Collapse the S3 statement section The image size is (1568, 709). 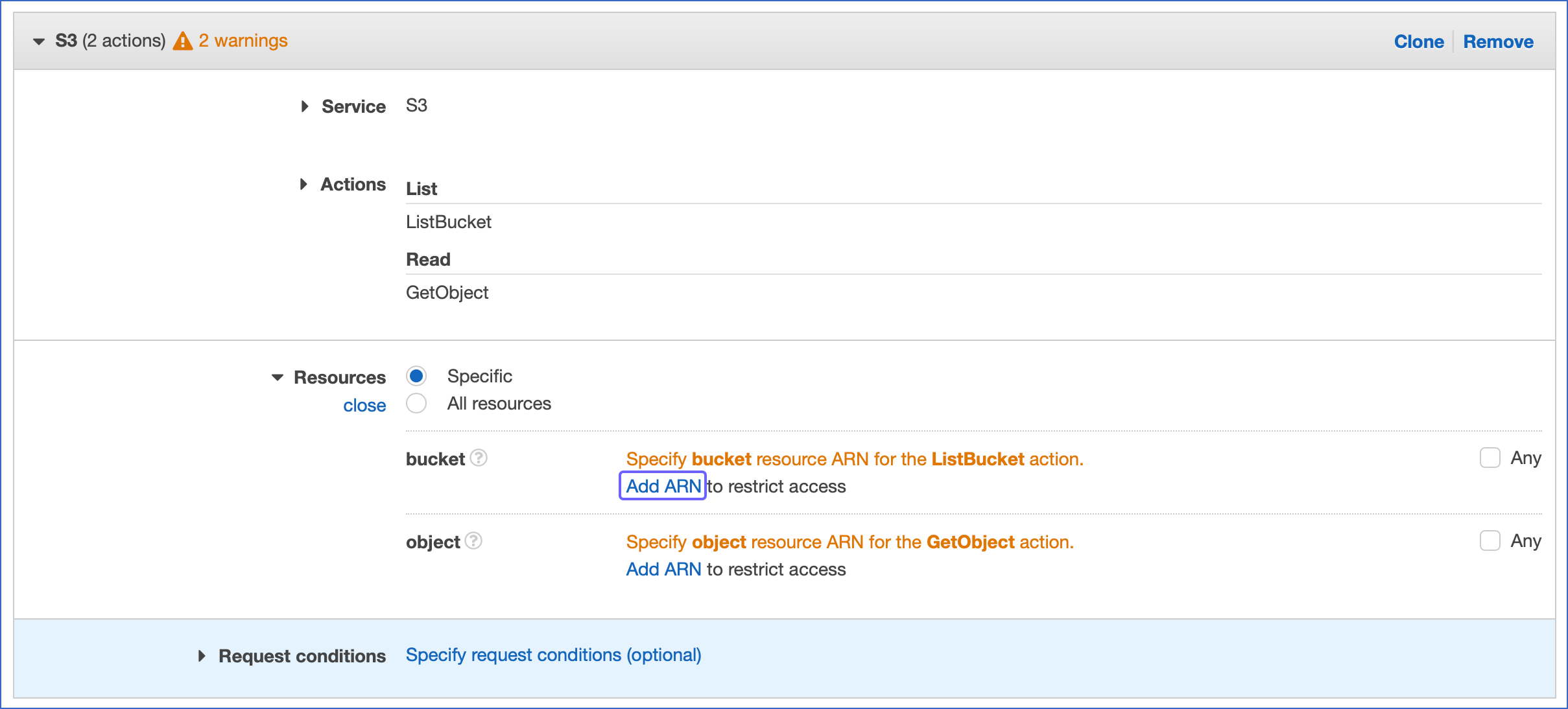(38, 41)
